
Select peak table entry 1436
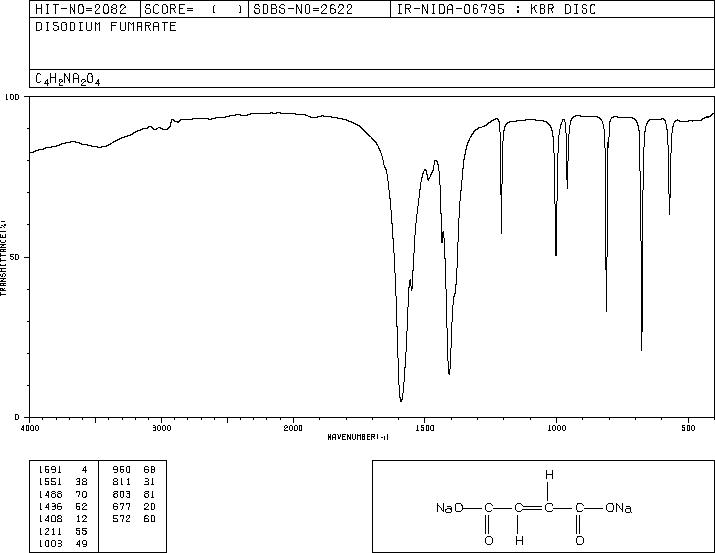point(50,506)
